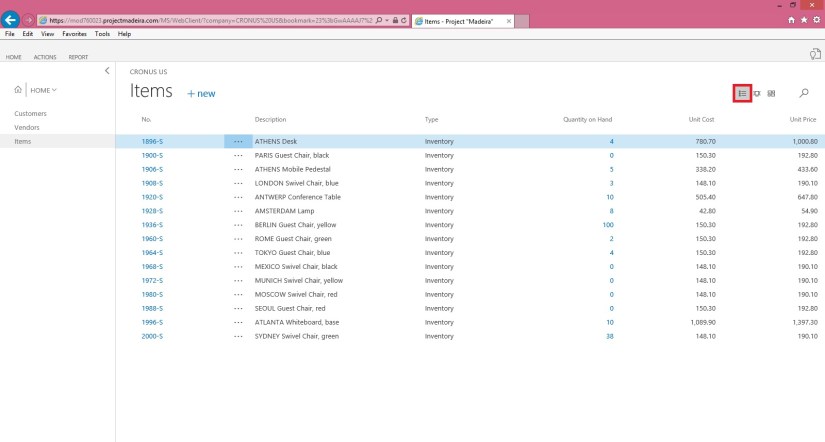825x442 pixels.
Task: Click the browser refresh icon in address bar
Action: pos(402,20)
